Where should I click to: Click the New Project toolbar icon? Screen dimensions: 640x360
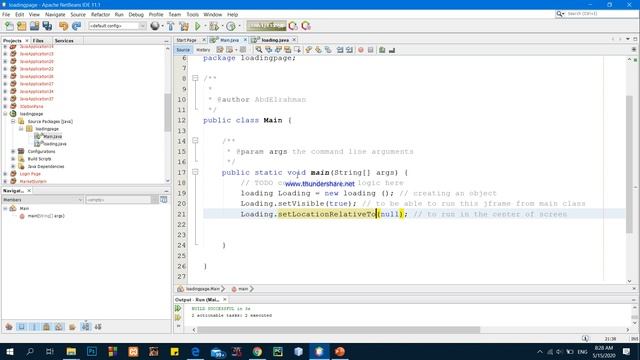pos(22,26)
